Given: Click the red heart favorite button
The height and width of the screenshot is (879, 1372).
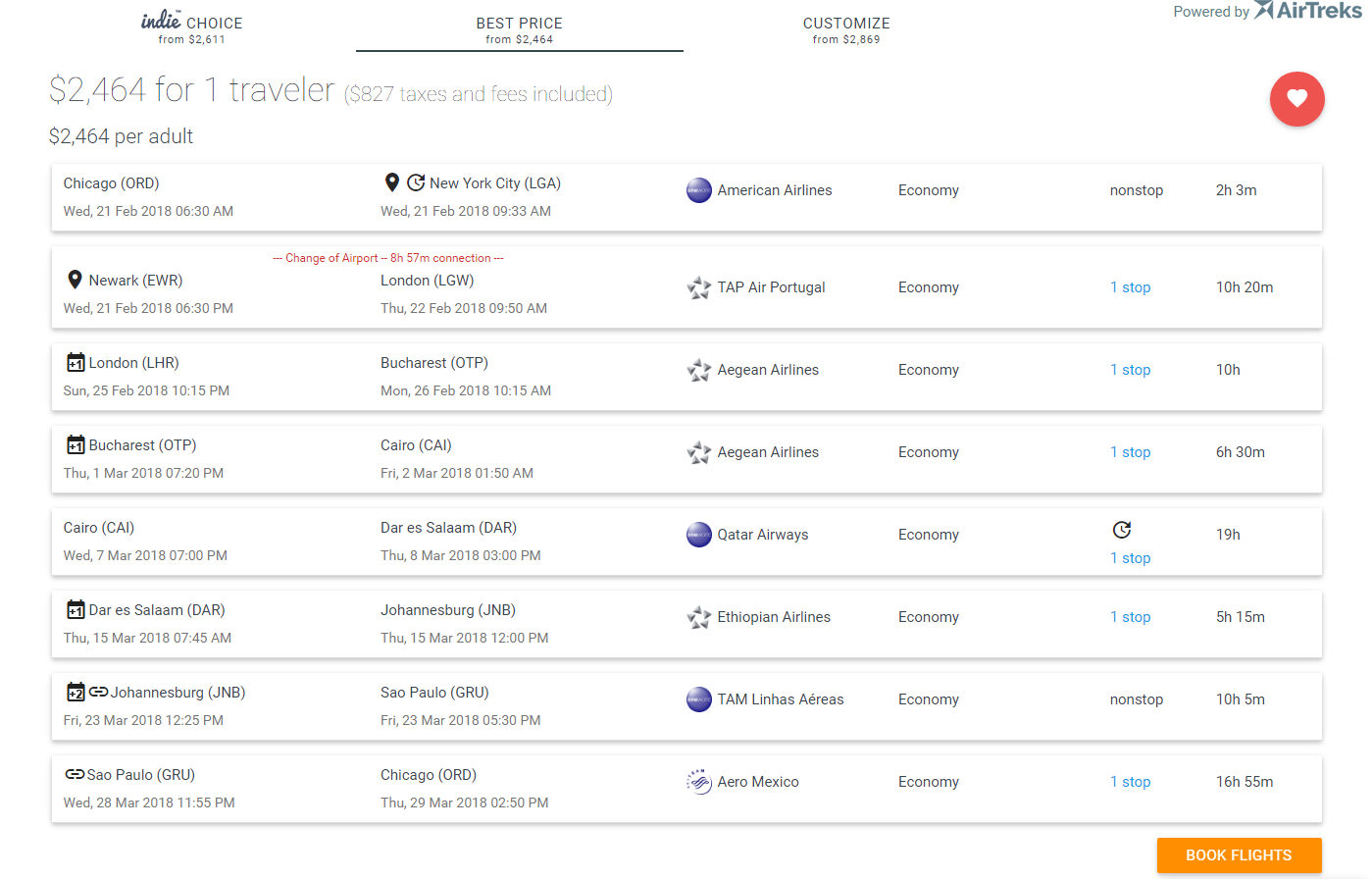Looking at the screenshot, I should [1296, 99].
